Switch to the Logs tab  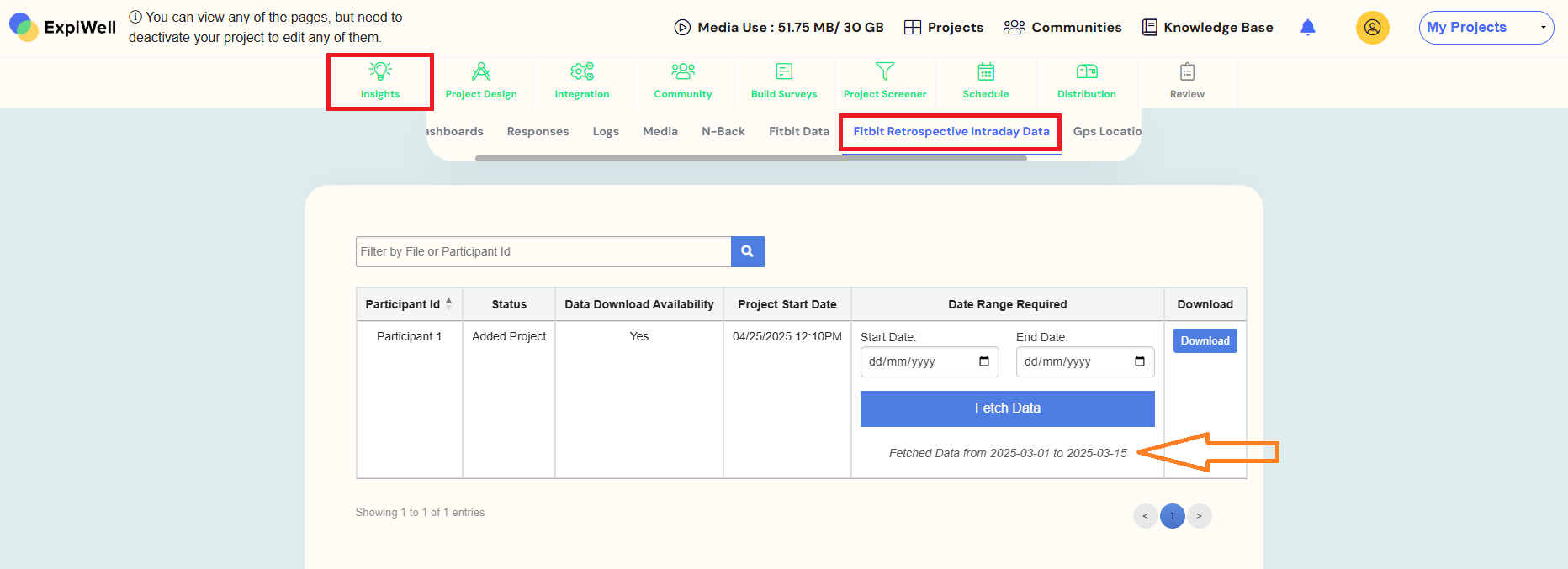coord(606,131)
